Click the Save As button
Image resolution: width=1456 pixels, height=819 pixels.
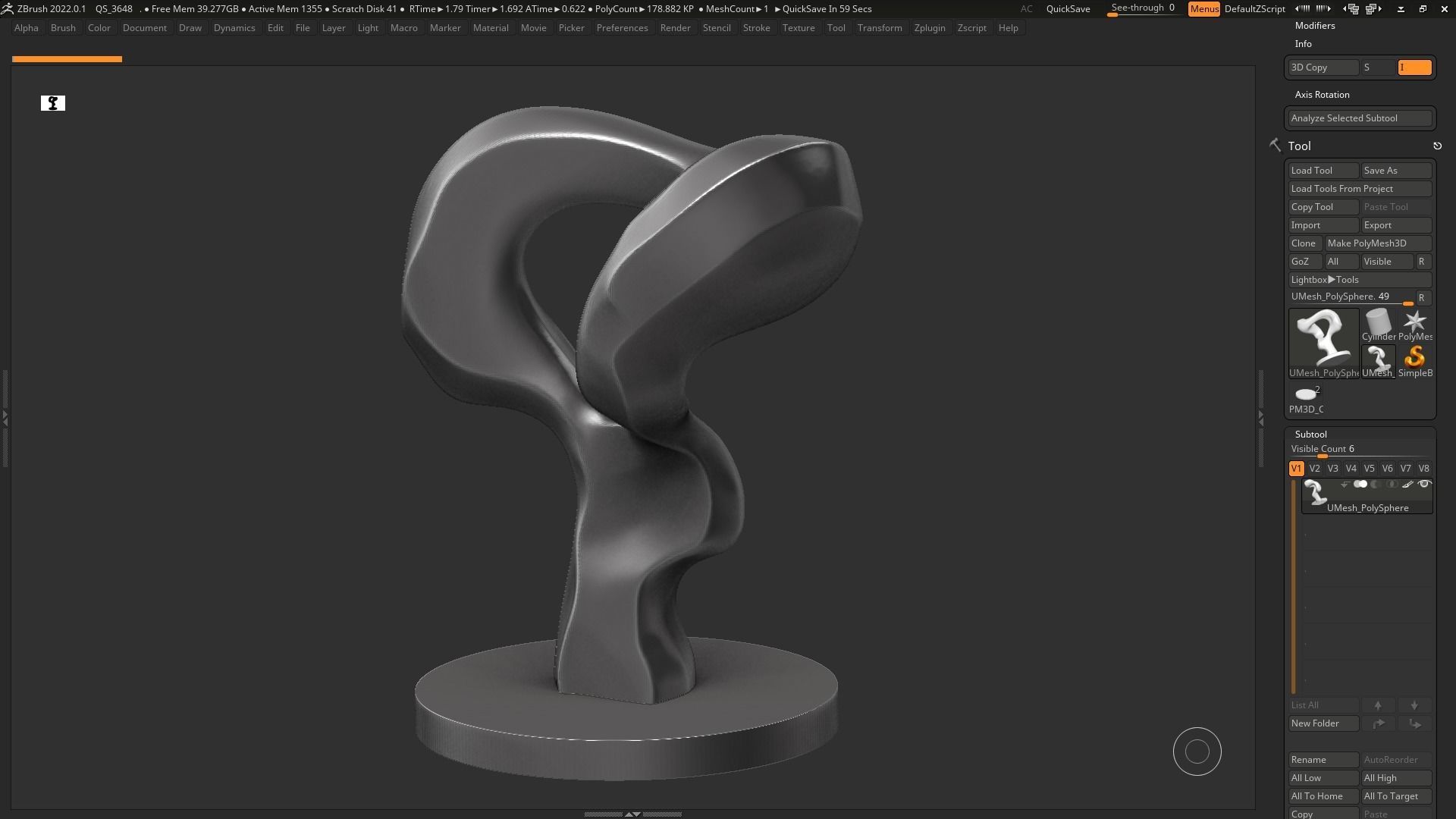(1396, 171)
